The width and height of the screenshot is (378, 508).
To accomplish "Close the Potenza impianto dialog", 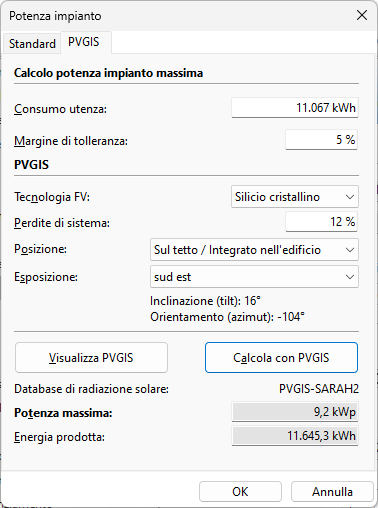I will pos(362,15).
